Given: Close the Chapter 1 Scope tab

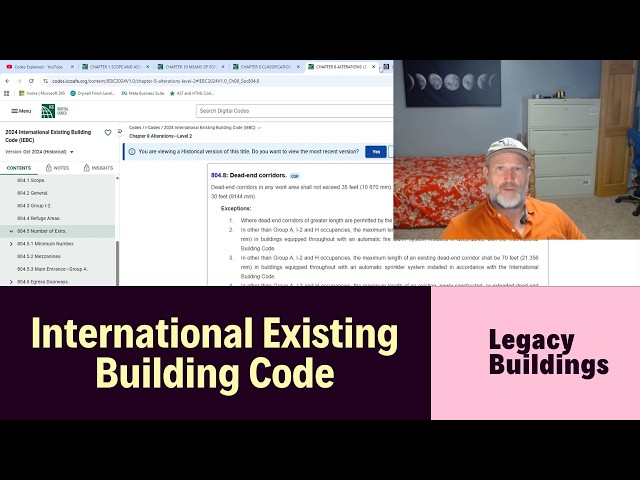Looking at the screenshot, I should [x=147, y=67].
